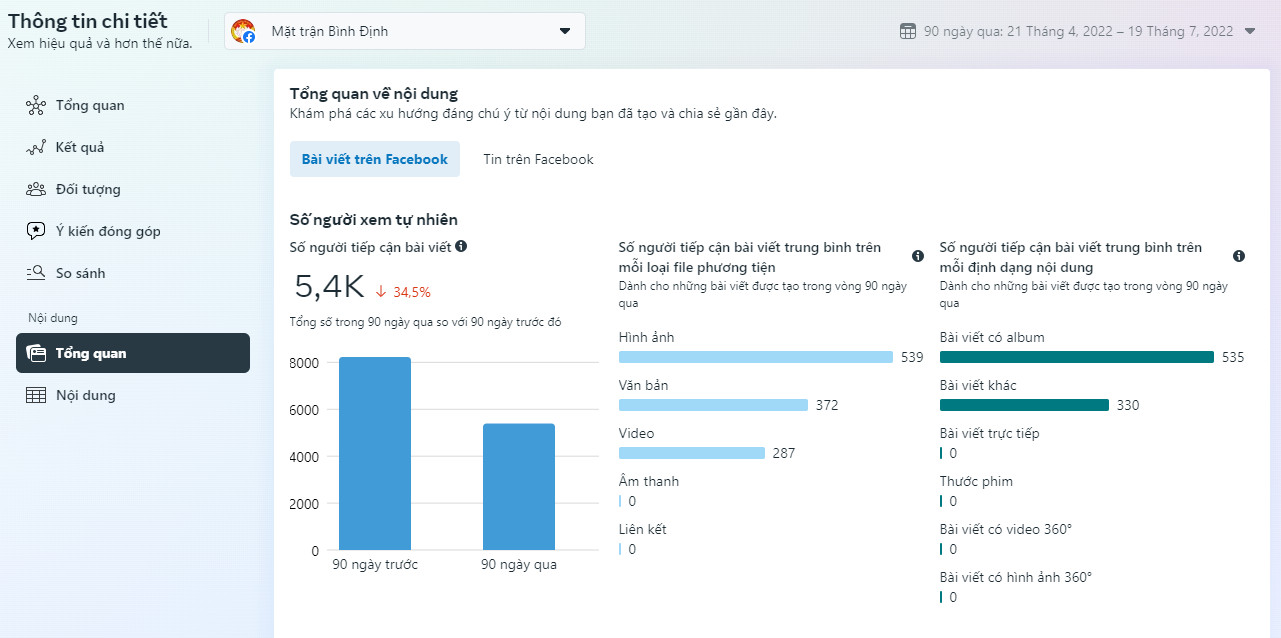Switch to Bài viết trên Facebook tab
1281x638 pixels.
coord(375,159)
